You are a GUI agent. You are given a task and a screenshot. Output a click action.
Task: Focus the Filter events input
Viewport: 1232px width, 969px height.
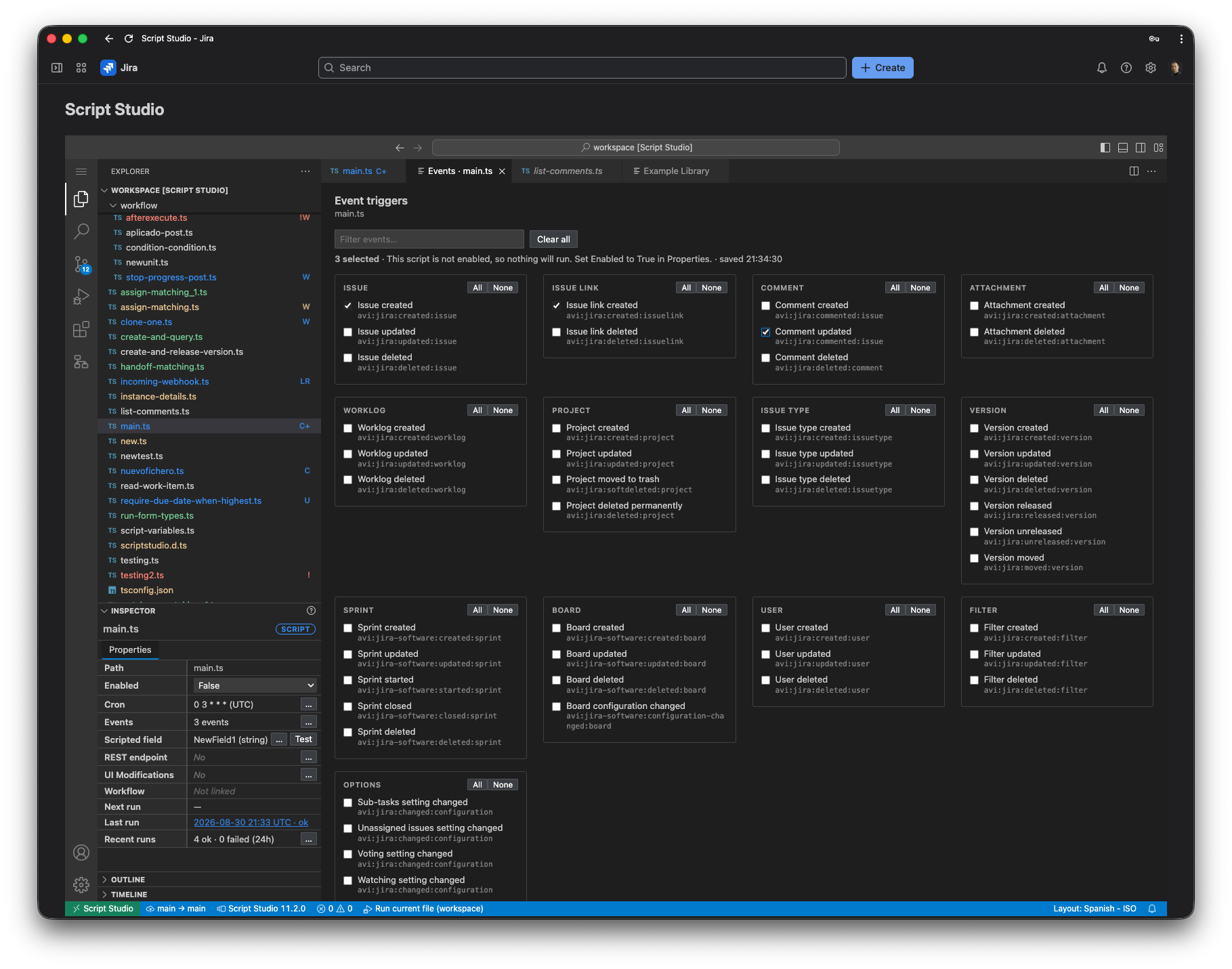[429, 239]
